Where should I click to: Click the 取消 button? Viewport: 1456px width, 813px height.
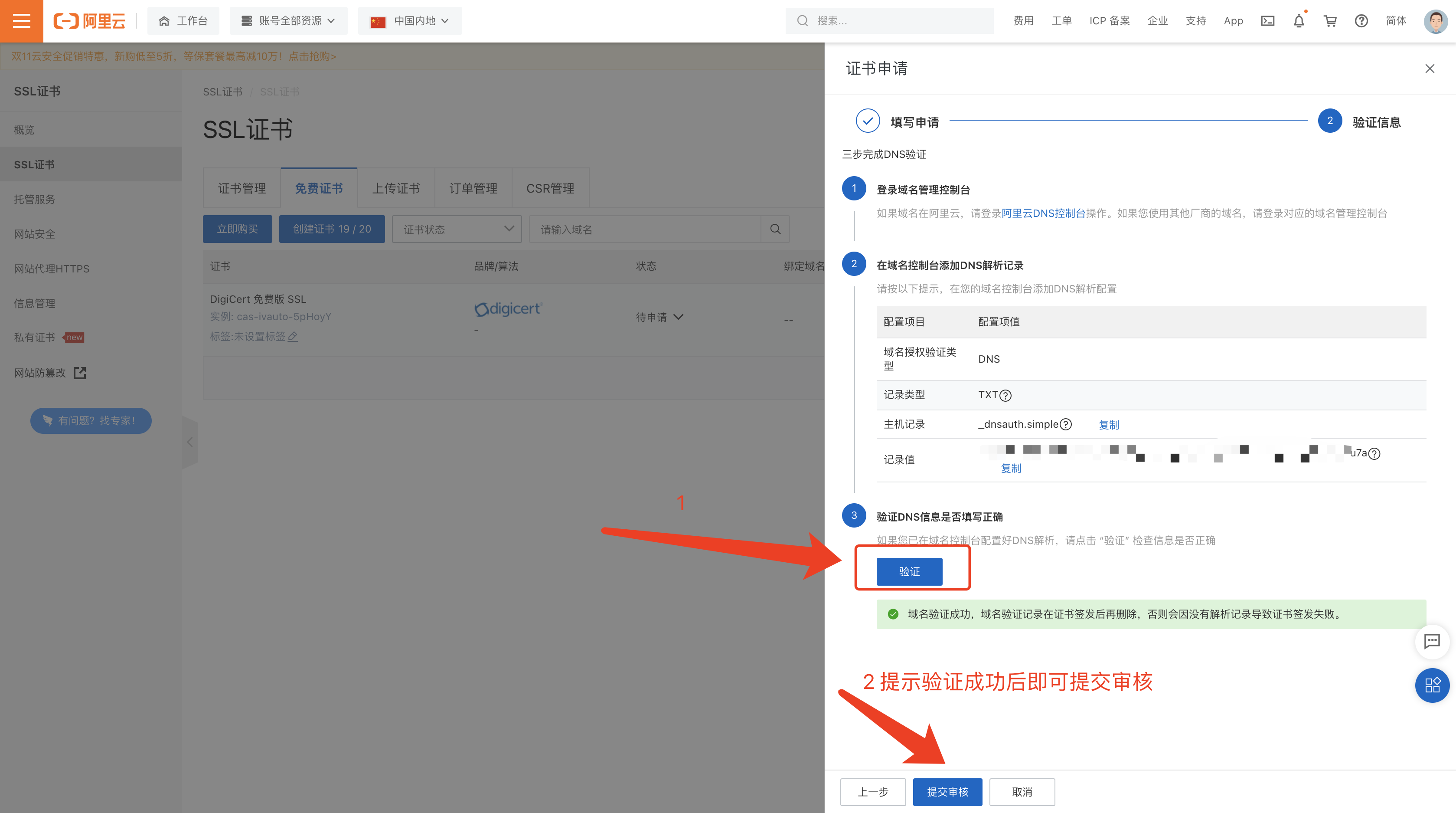1022,792
